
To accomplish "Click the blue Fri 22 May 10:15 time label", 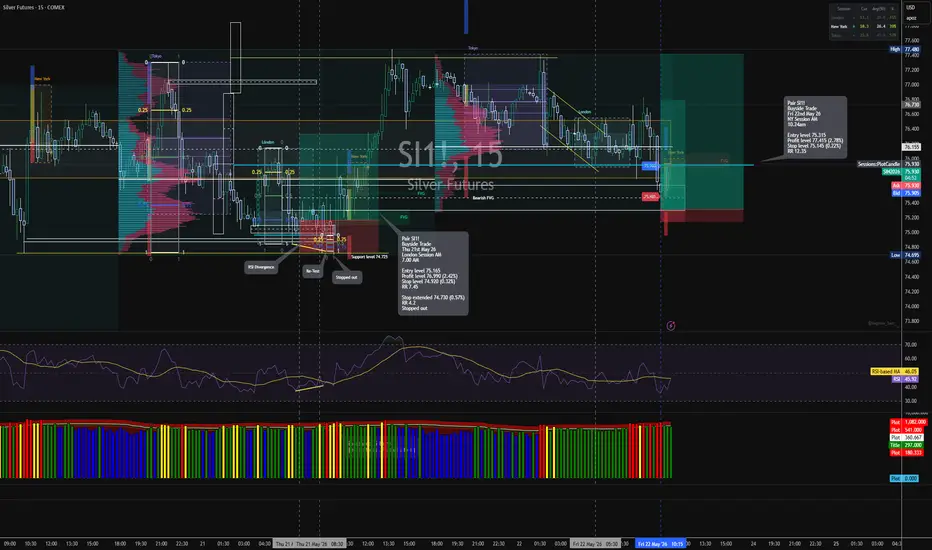I will click(x=660, y=544).
